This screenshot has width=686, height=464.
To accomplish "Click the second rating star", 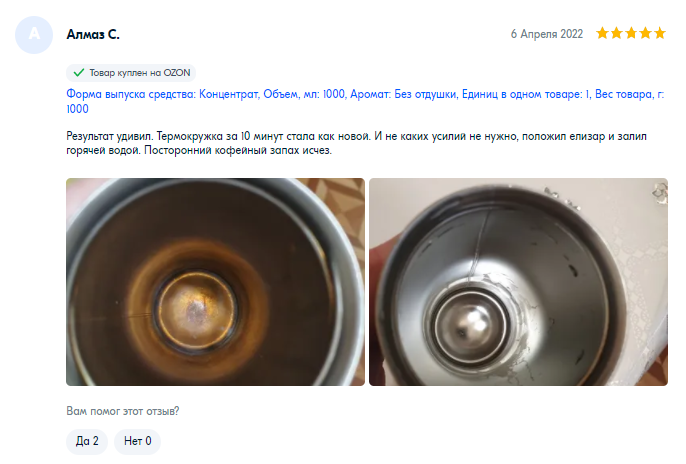I will tap(617, 33).
